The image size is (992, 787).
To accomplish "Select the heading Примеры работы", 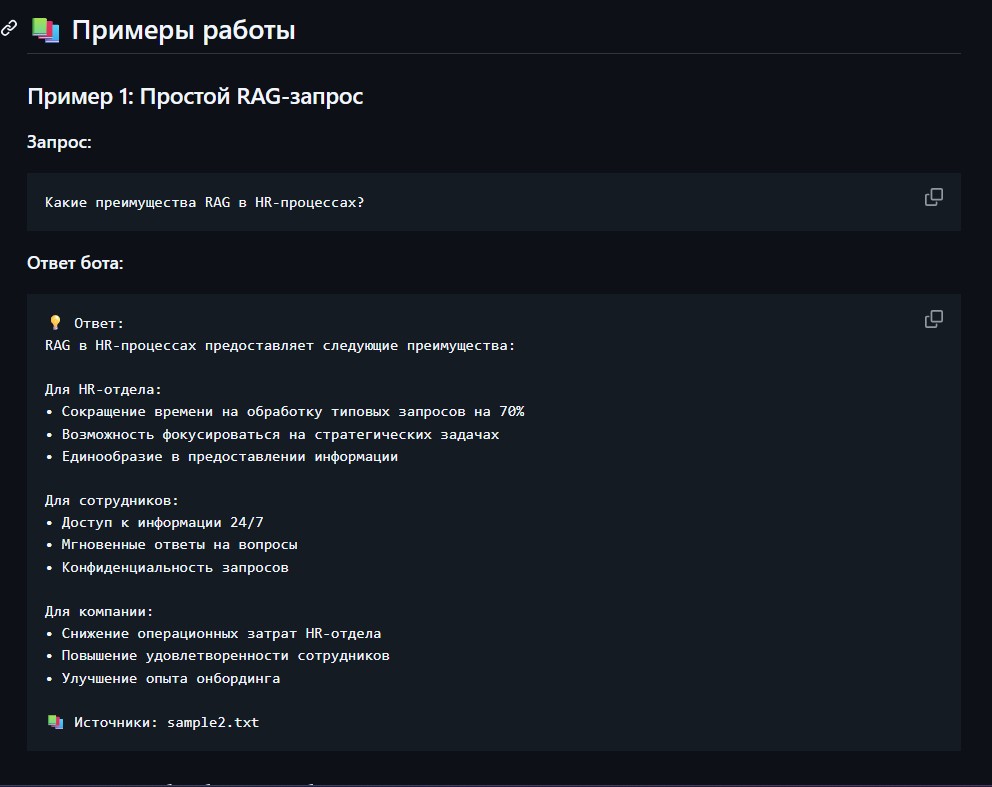I will point(183,30).
